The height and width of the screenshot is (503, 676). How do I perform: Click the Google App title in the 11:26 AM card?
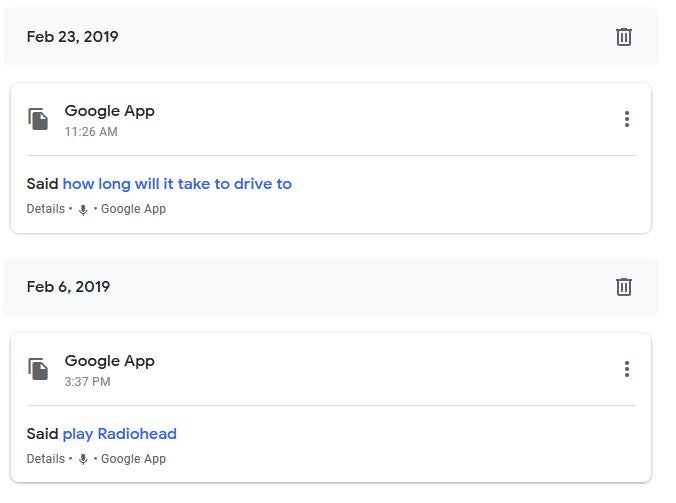(x=110, y=111)
